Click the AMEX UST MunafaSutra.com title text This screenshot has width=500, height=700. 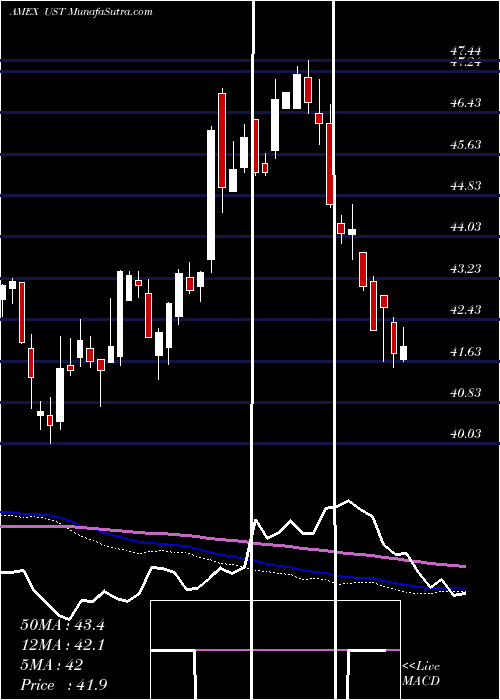click(81, 12)
